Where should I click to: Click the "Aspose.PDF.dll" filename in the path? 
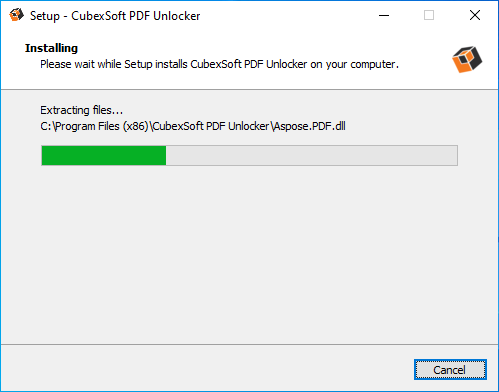click(x=309, y=126)
